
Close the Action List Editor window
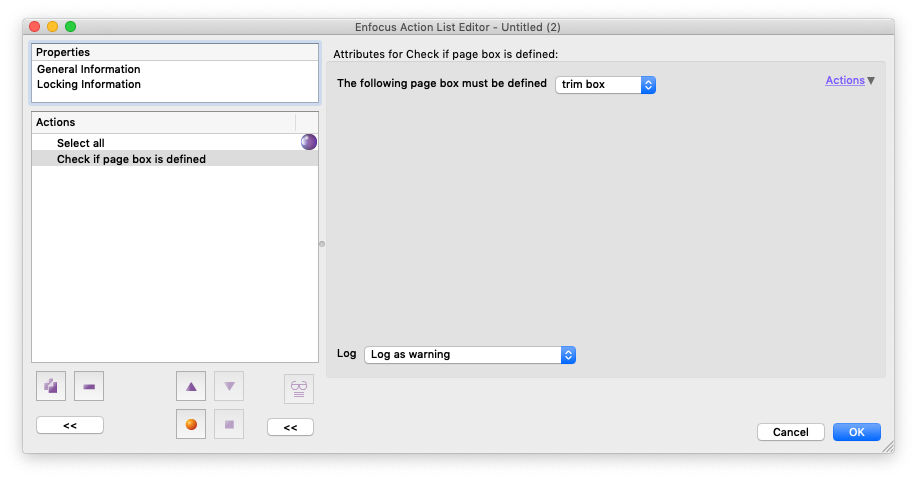point(35,26)
